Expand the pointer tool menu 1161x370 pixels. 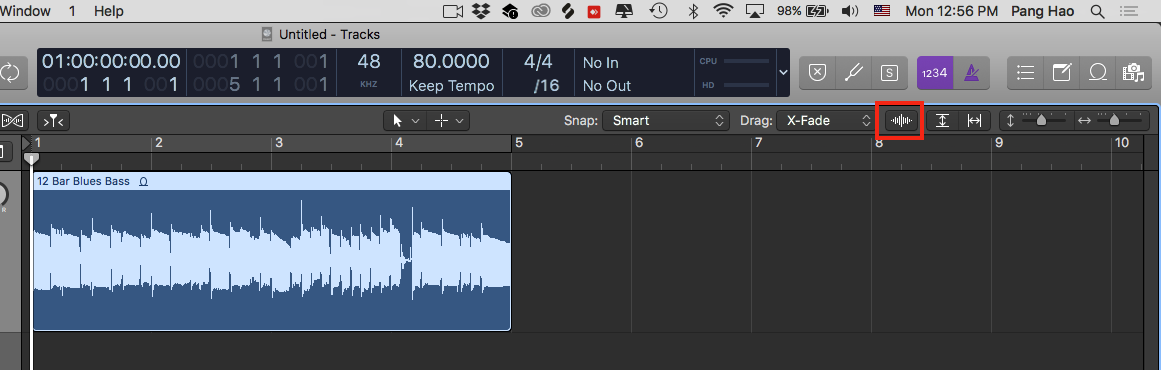pyautogui.click(x=405, y=121)
